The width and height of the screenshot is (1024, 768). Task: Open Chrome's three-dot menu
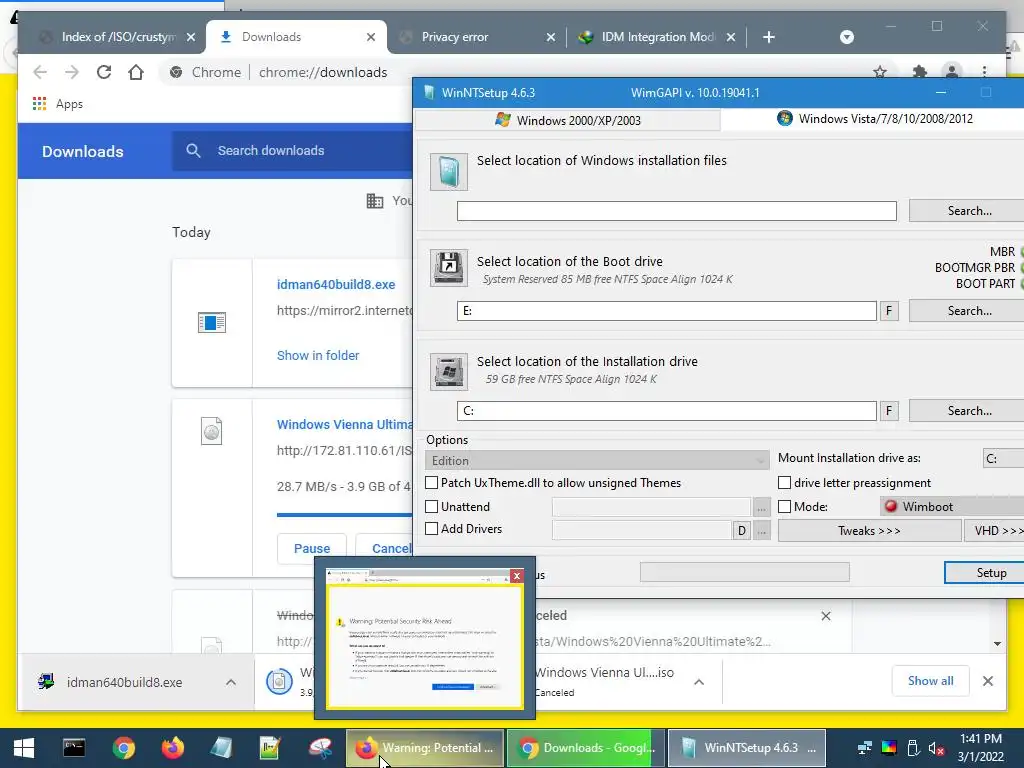(x=984, y=72)
